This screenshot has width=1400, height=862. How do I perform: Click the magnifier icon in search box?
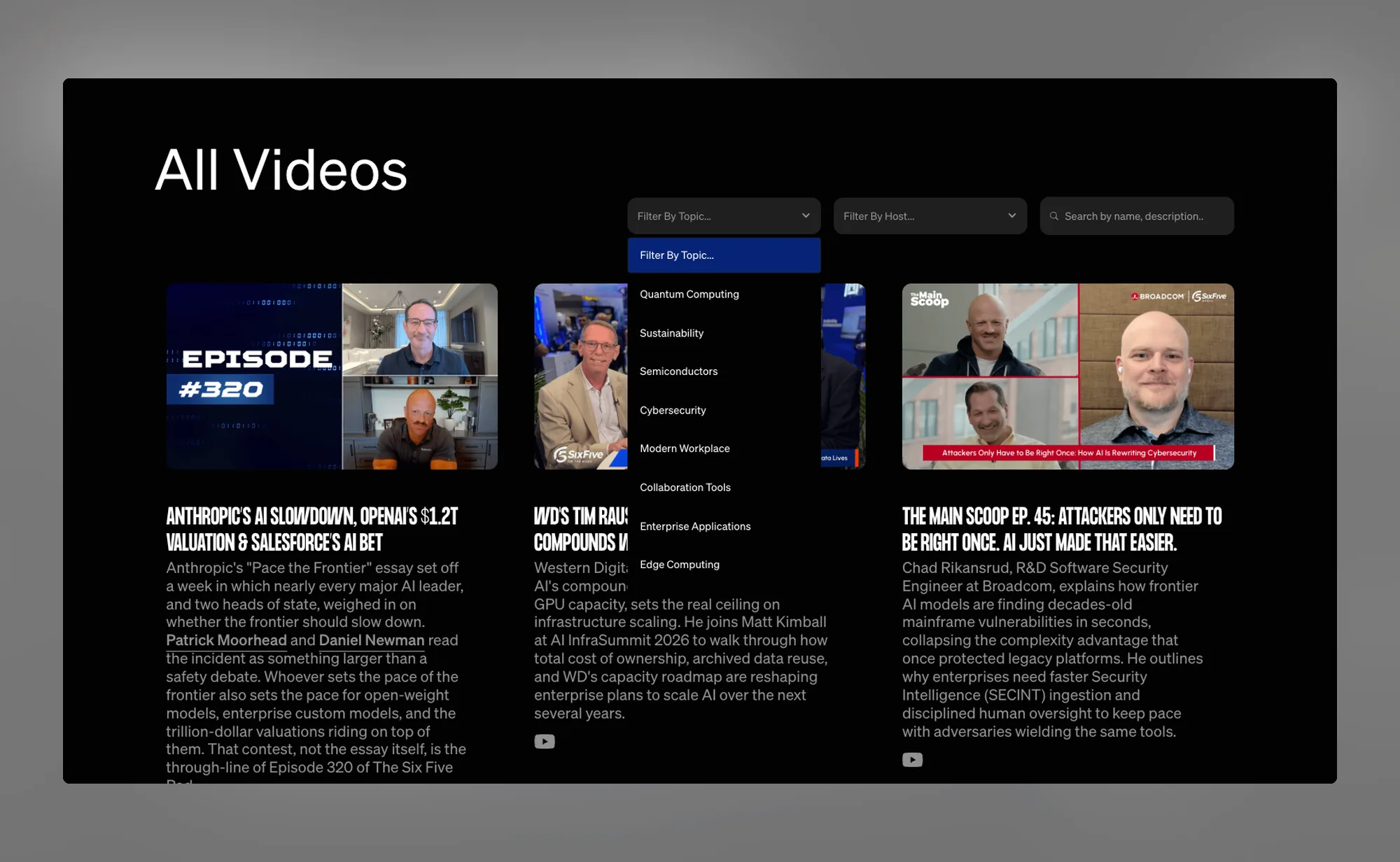(1053, 216)
